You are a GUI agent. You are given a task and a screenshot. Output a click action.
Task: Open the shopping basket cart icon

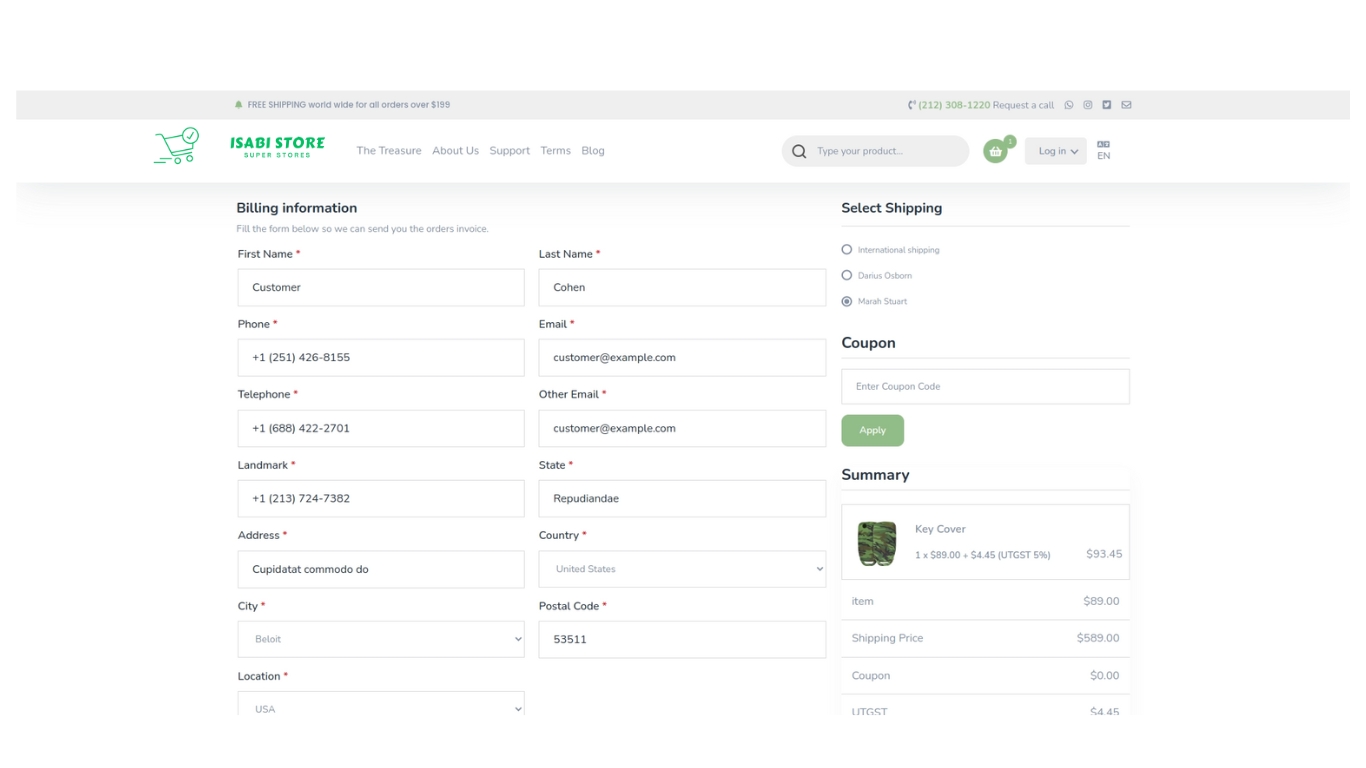(x=995, y=151)
